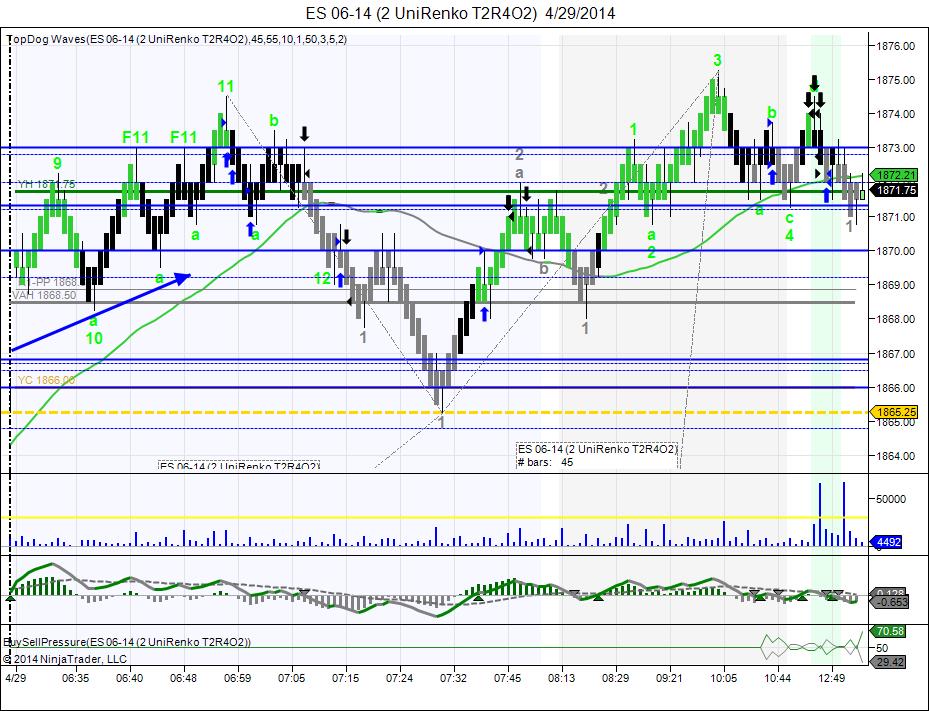929x711 pixels.
Task: Click the chart title ES 06-14 4/29/2014
Action: click(460, 13)
